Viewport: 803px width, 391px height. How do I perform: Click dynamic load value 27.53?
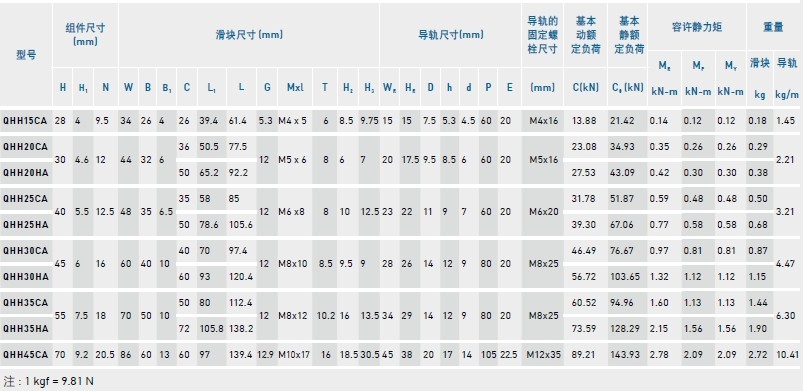[584, 173]
